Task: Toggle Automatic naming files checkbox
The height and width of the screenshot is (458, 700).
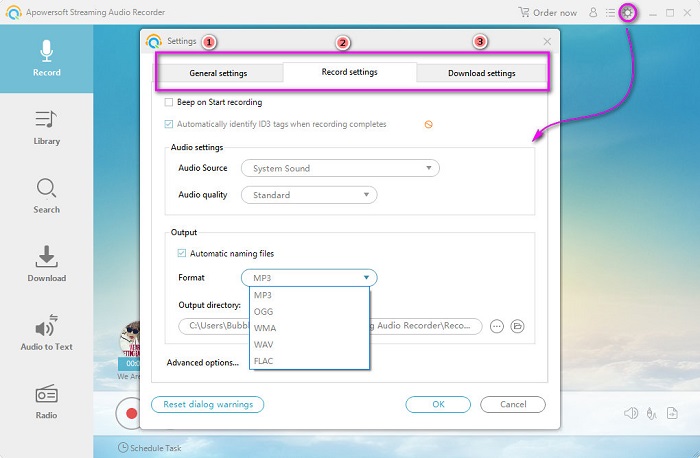Action: tap(182, 254)
